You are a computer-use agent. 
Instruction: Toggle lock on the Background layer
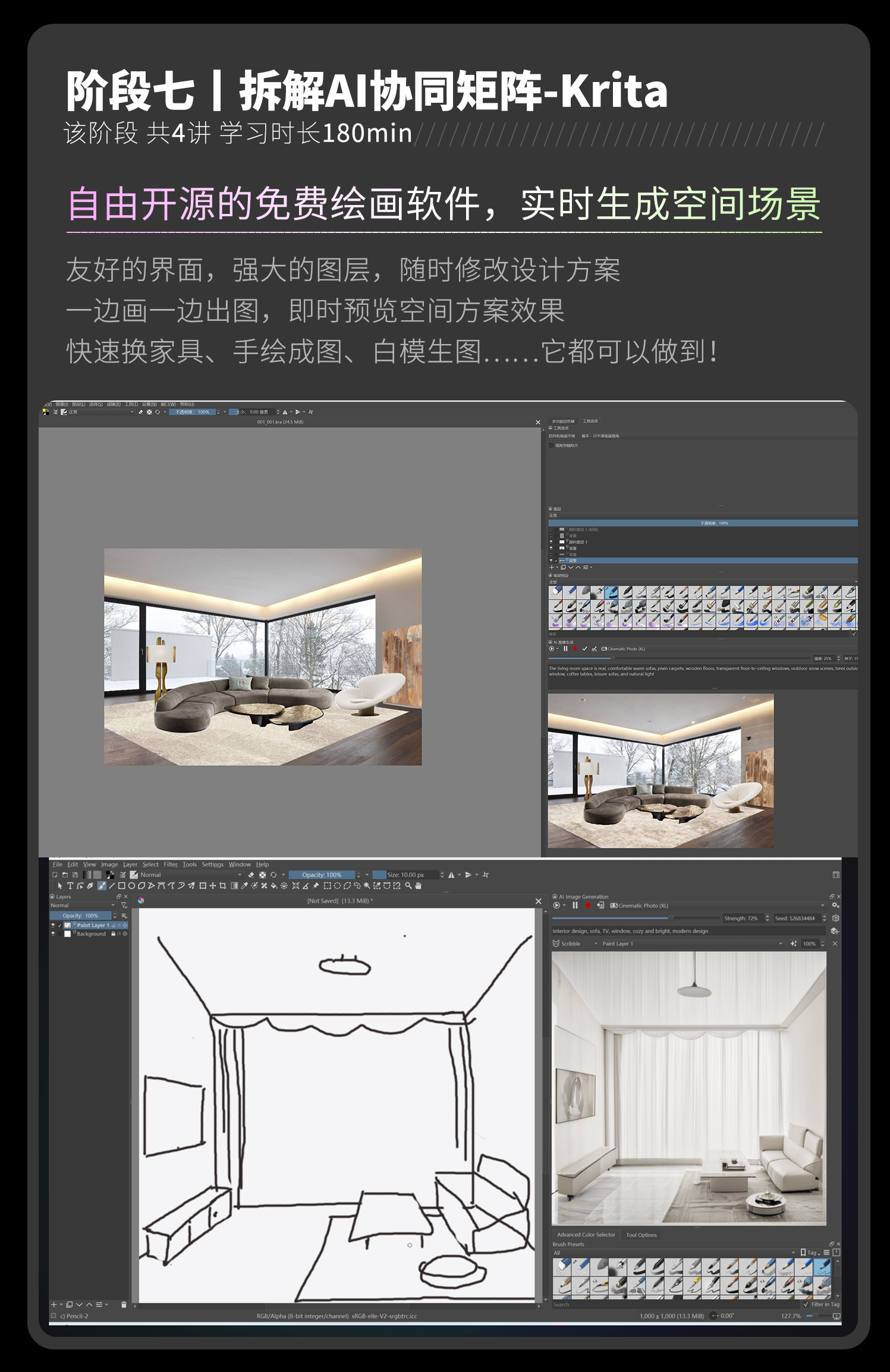[x=113, y=933]
